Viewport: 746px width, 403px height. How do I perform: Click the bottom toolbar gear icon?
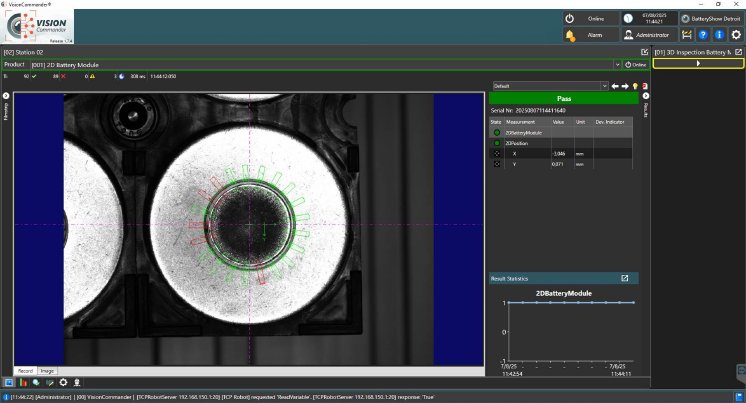(x=64, y=382)
